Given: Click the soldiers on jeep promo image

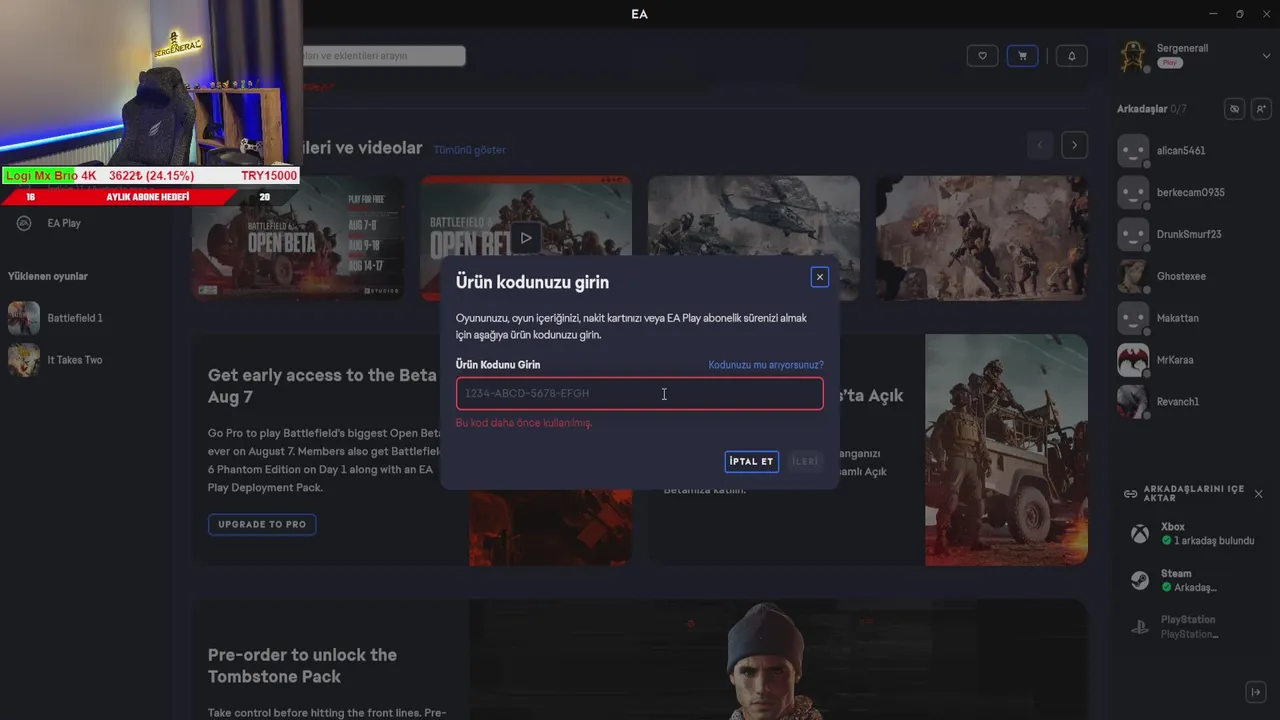Looking at the screenshot, I should point(1006,450).
